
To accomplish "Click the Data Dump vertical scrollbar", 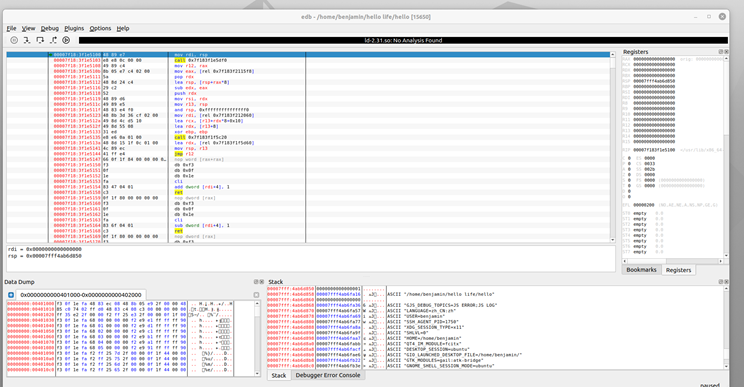I will tap(257, 339).
